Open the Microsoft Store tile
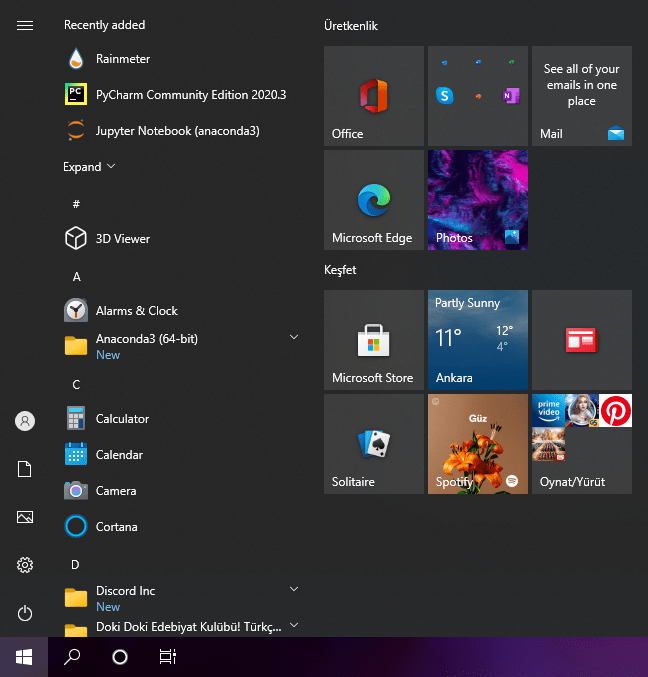 tap(374, 340)
